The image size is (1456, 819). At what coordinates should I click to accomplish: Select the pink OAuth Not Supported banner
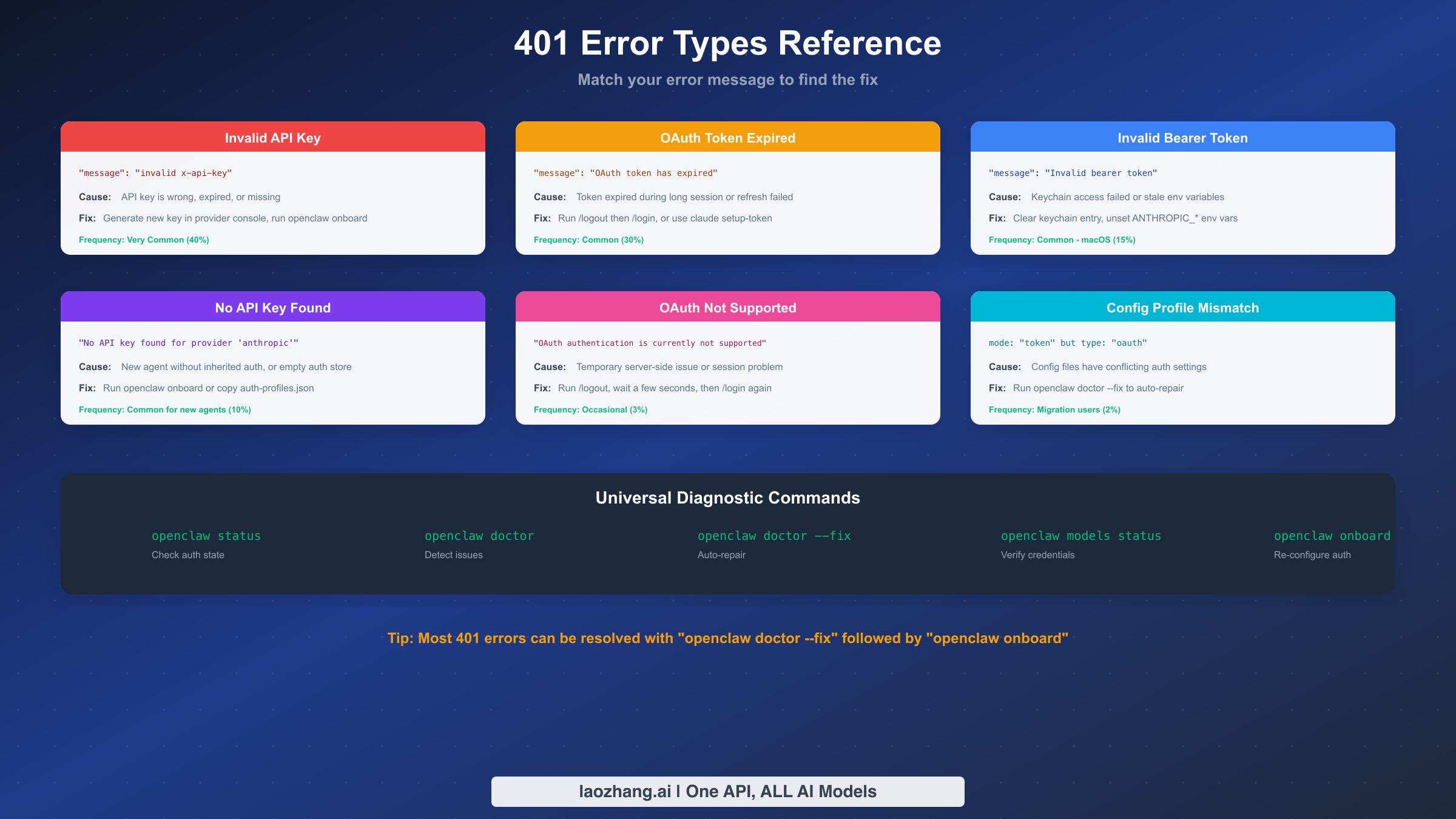click(727, 308)
